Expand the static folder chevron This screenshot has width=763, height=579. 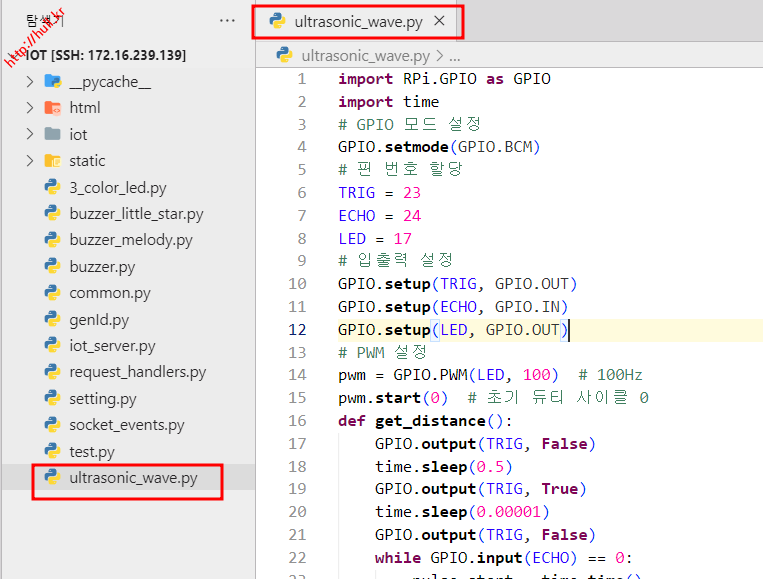(30, 161)
